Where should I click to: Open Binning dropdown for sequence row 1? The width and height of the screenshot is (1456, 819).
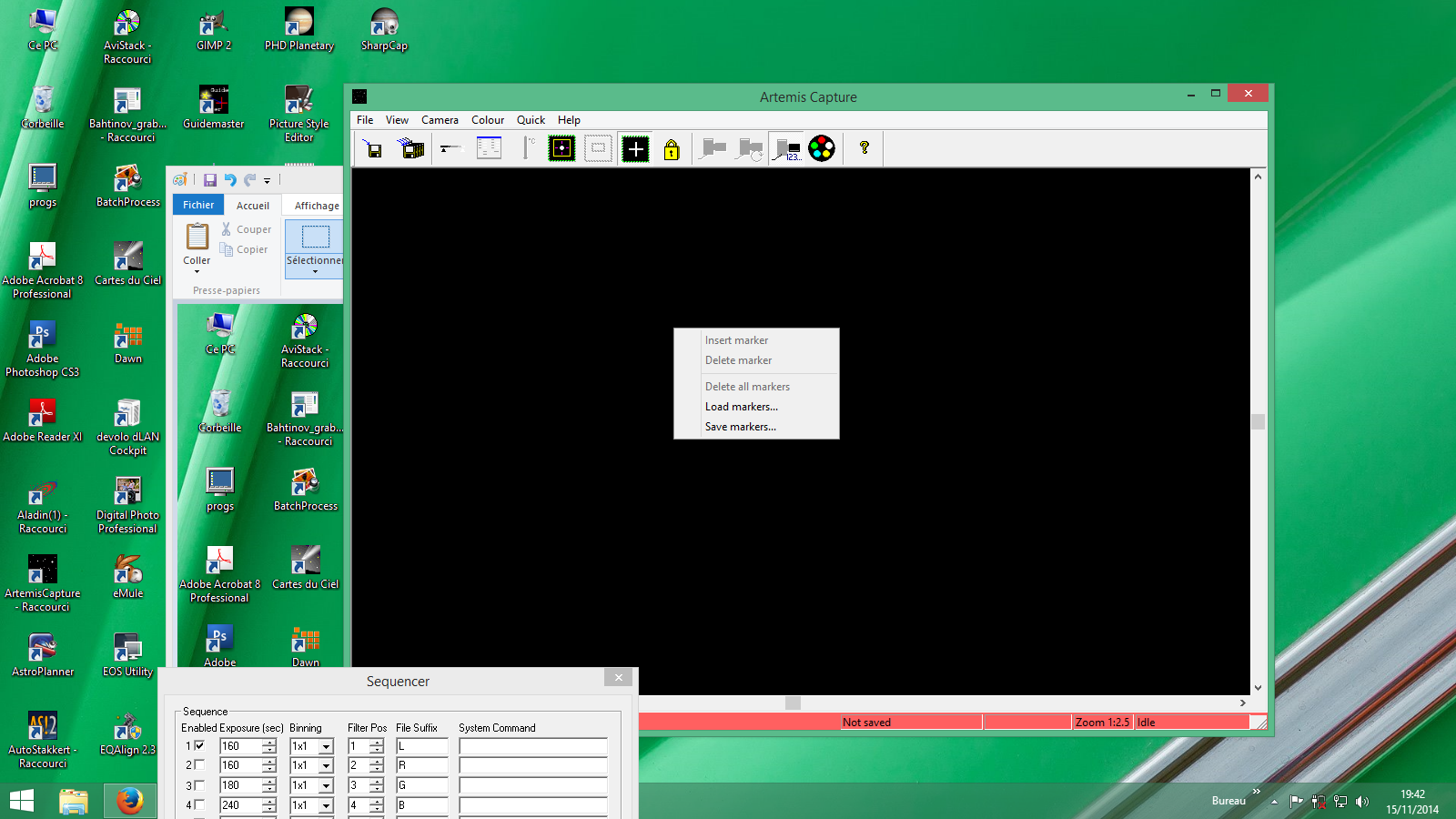point(326,746)
